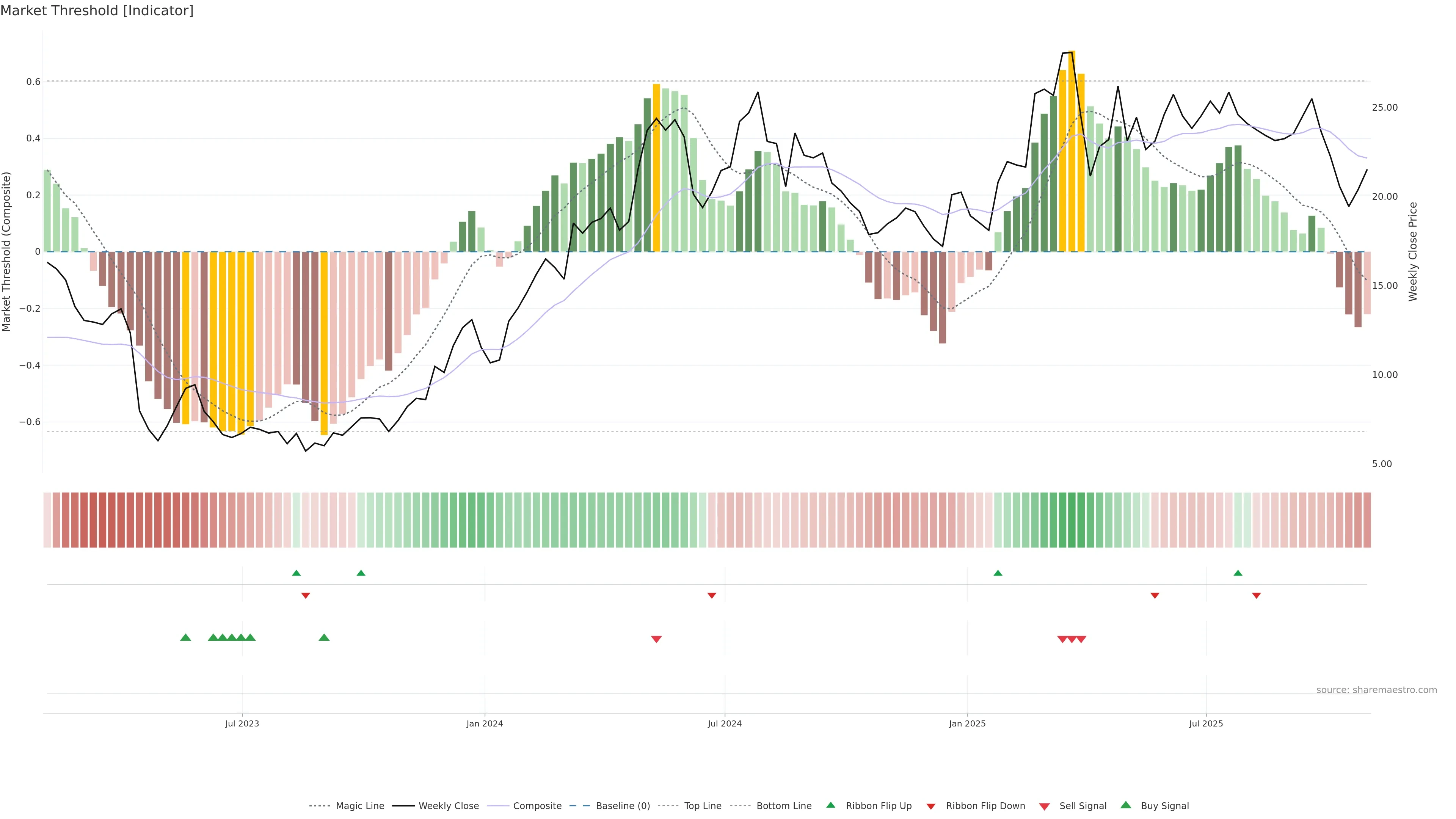1456x819 pixels.
Task: Toggle Composite series in legend
Action: tap(537, 806)
